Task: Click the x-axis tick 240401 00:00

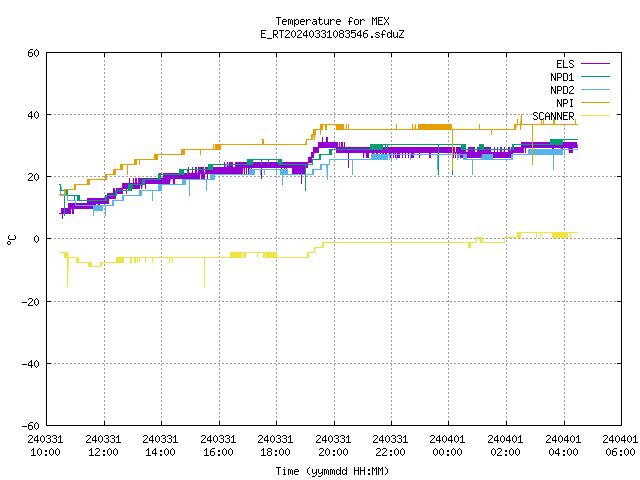Action: 448,446
